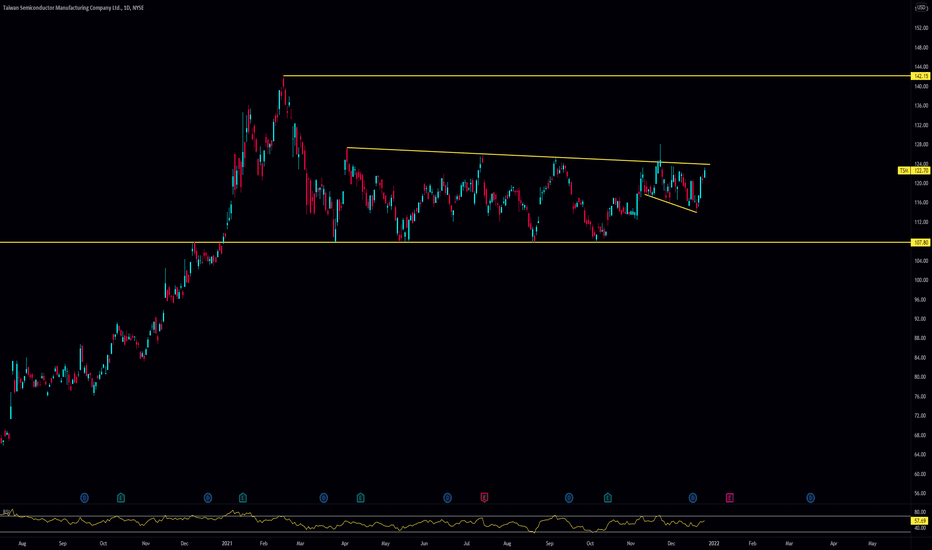The height and width of the screenshot is (550, 932).
Task: Click the RSI value 57.69 label
Action: (x=921, y=521)
